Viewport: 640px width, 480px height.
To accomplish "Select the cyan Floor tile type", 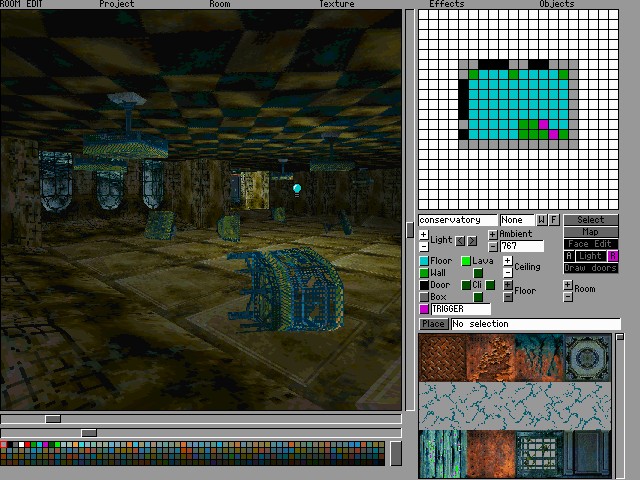I will [x=424, y=261].
